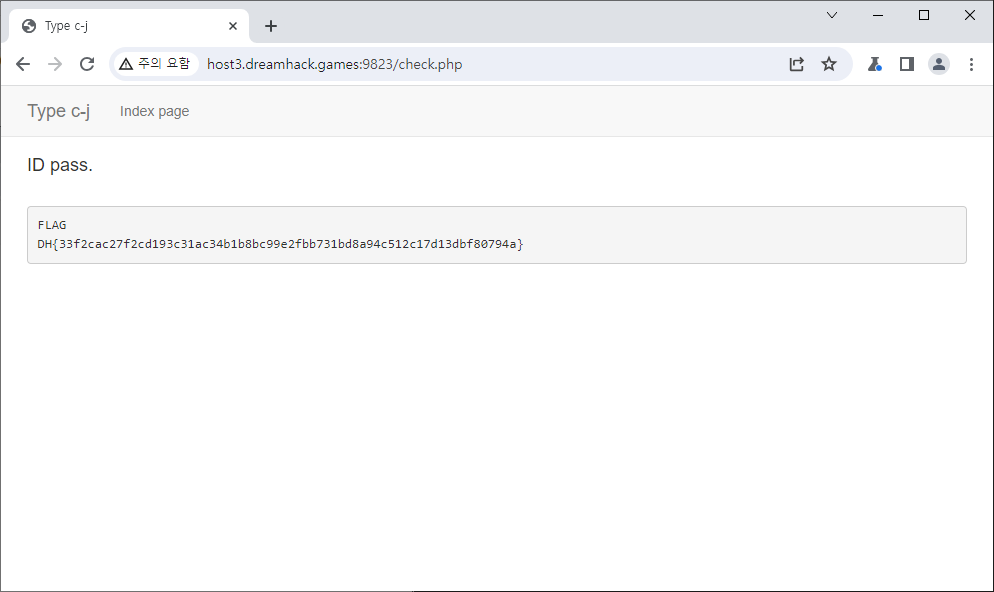Image resolution: width=994 pixels, height=592 pixels.
Task: Maximize the Chrome browser window
Action: tap(924, 15)
